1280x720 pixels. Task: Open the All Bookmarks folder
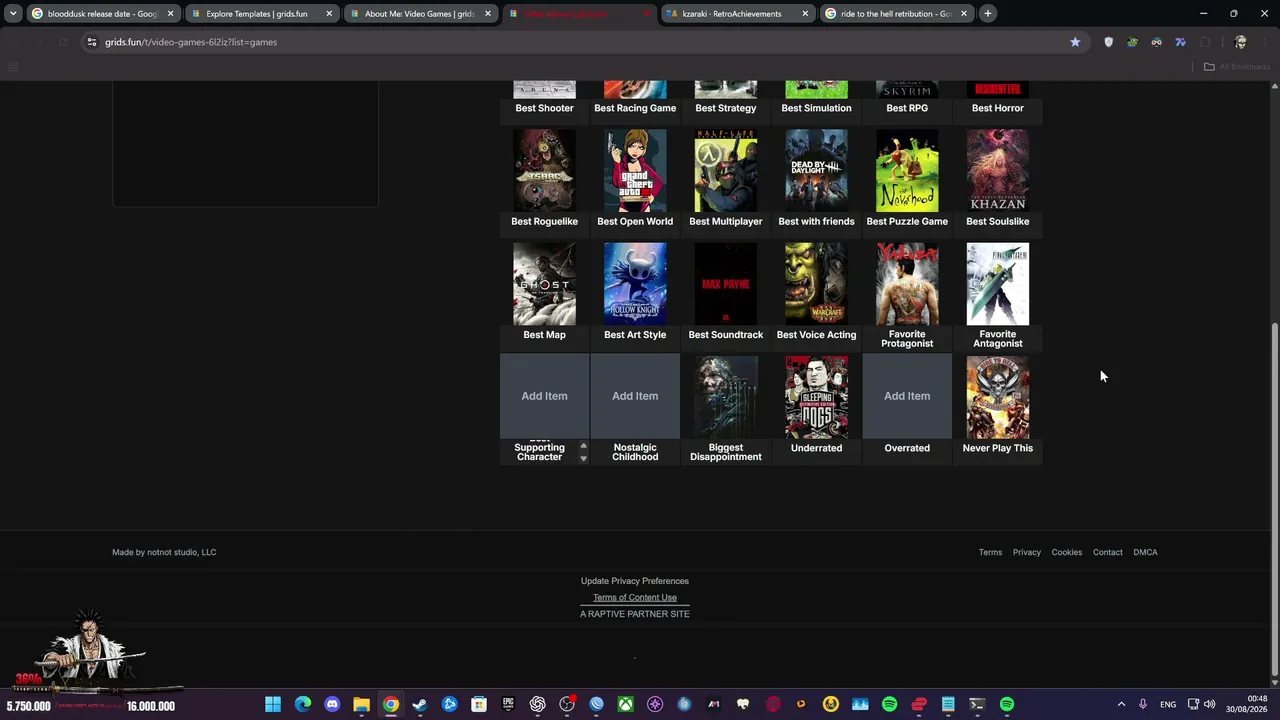[x=1237, y=67]
